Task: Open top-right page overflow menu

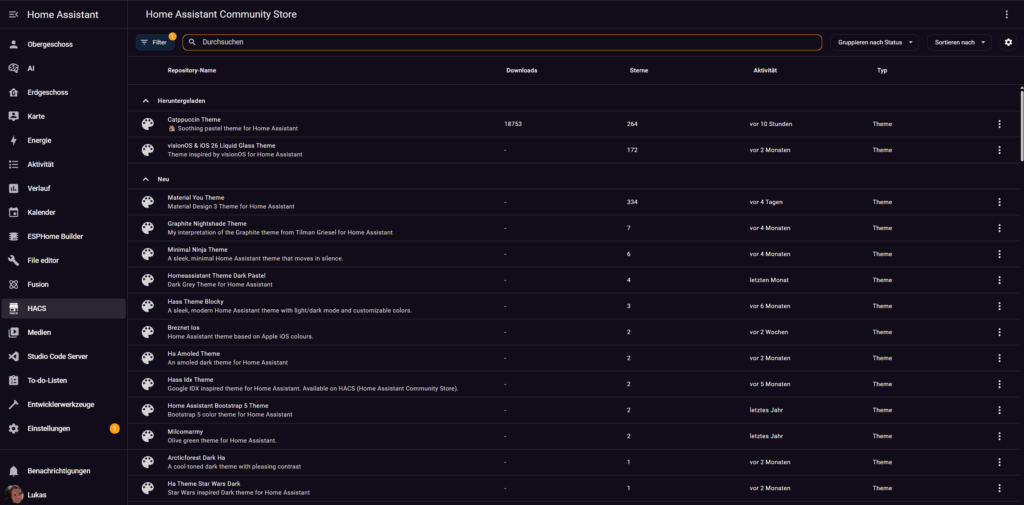Action: [x=1006, y=15]
